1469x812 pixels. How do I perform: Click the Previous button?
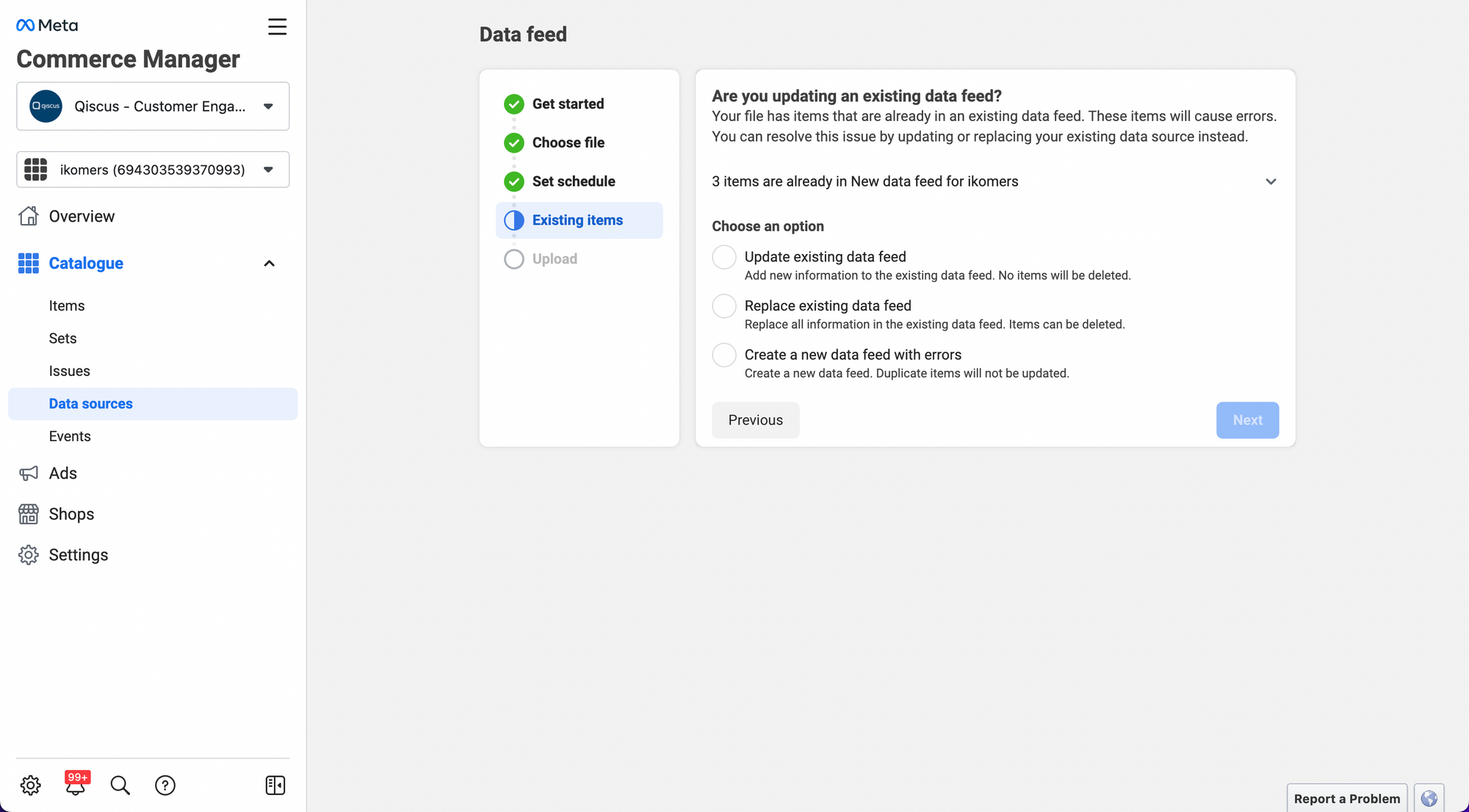[x=755, y=420]
